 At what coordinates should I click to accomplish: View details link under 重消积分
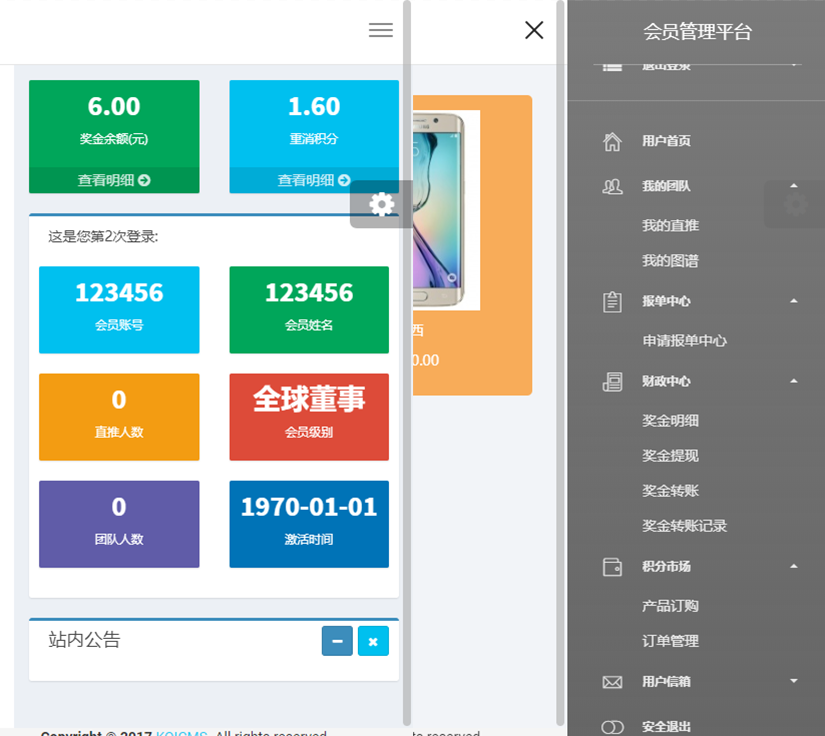point(314,180)
